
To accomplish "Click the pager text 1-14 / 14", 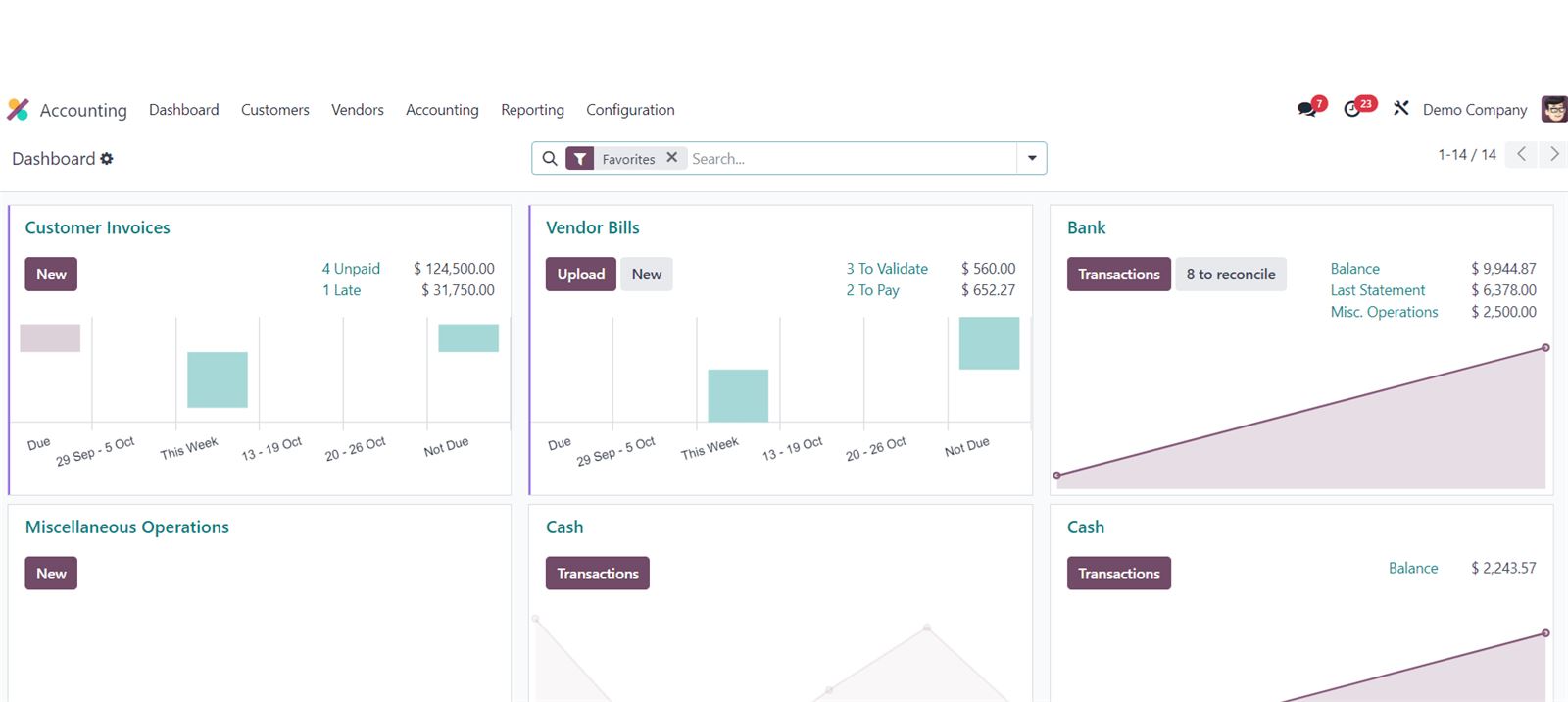I will tap(1467, 155).
